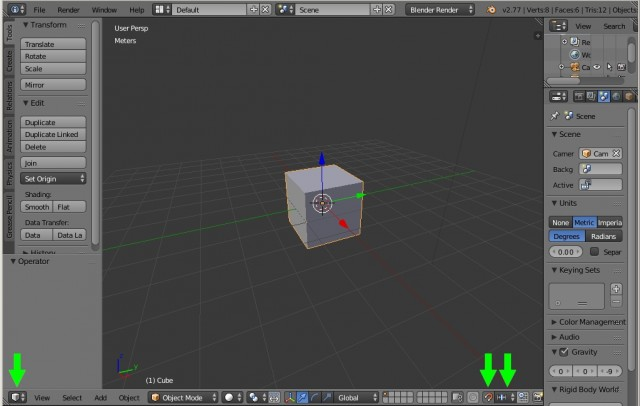Viewport: 640px width, 406px height.
Task: Switch to Render Layers properties tab
Action: tap(591, 96)
